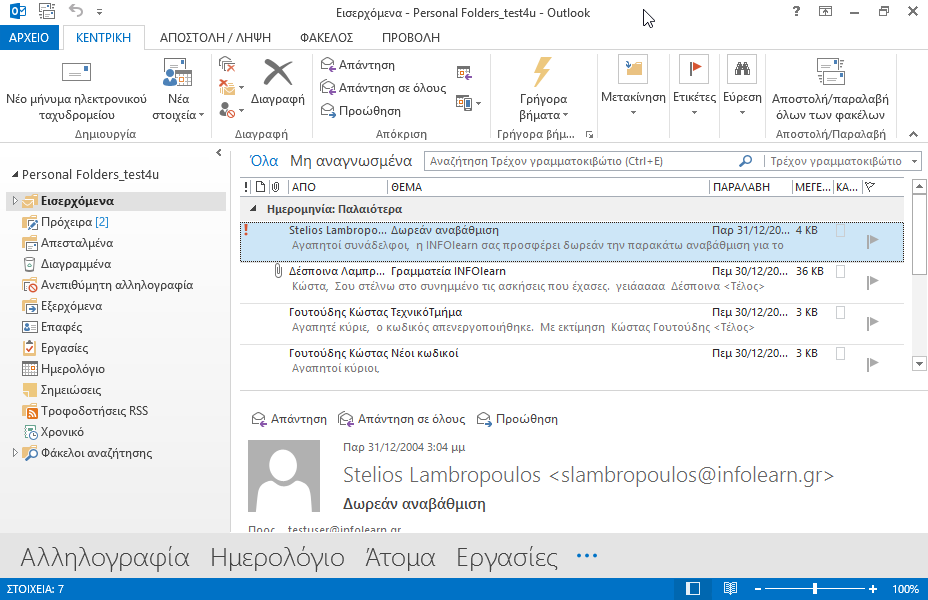Screen dimensions: 928x600
Task: Open Quick Steps dialog launcher
Action: [589, 134]
